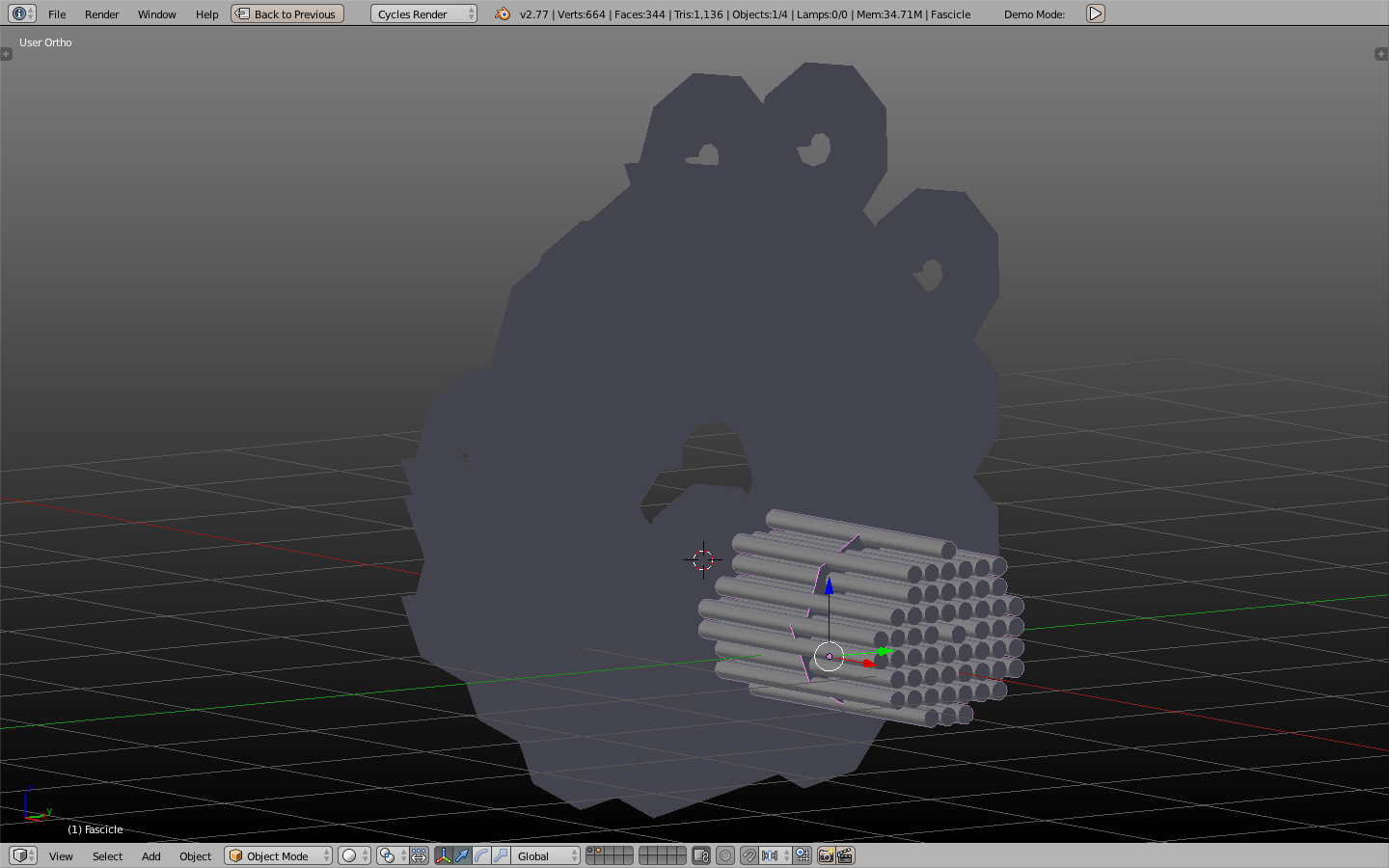The image size is (1389, 868).
Task: Click the Back to Previous button
Action: (287, 14)
